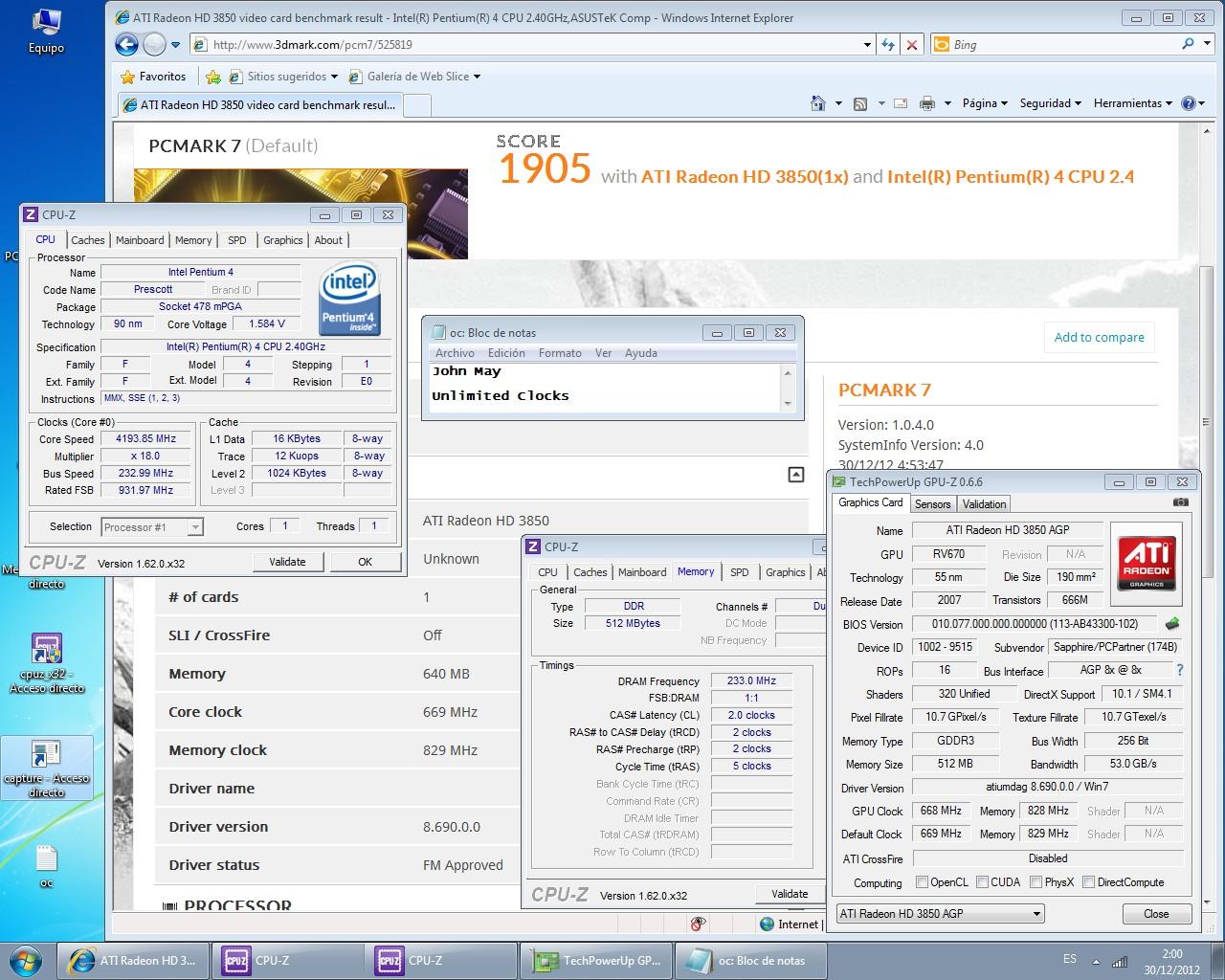Open the Windows Start orb
Image resolution: width=1225 pixels, height=980 pixels.
tap(26, 960)
